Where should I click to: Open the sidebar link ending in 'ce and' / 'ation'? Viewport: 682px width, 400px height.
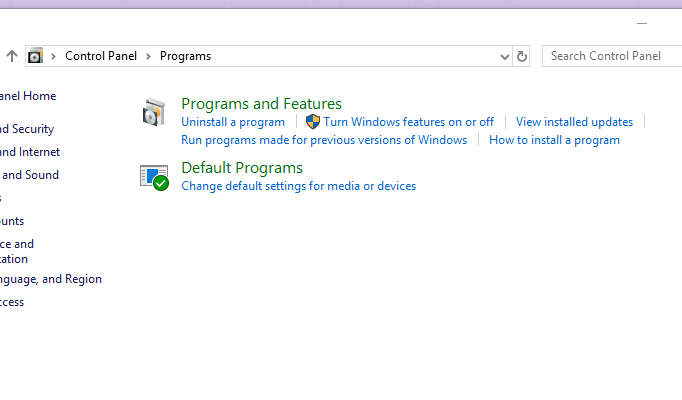(17, 251)
